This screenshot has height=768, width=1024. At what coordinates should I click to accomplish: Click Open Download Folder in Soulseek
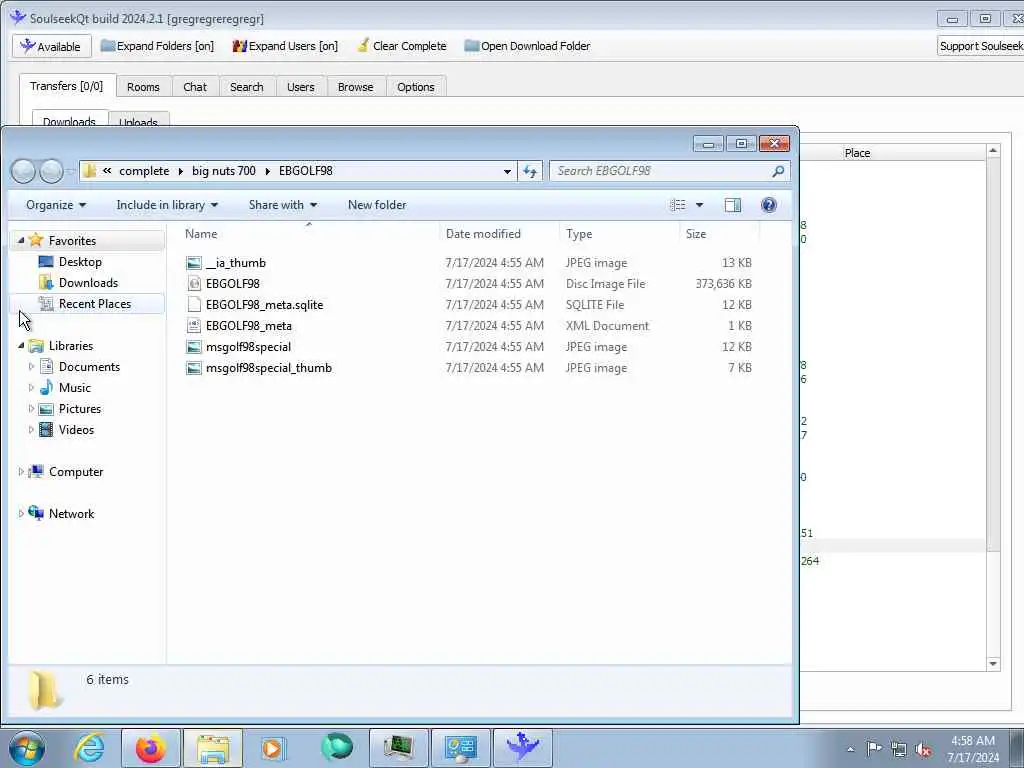tap(527, 46)
